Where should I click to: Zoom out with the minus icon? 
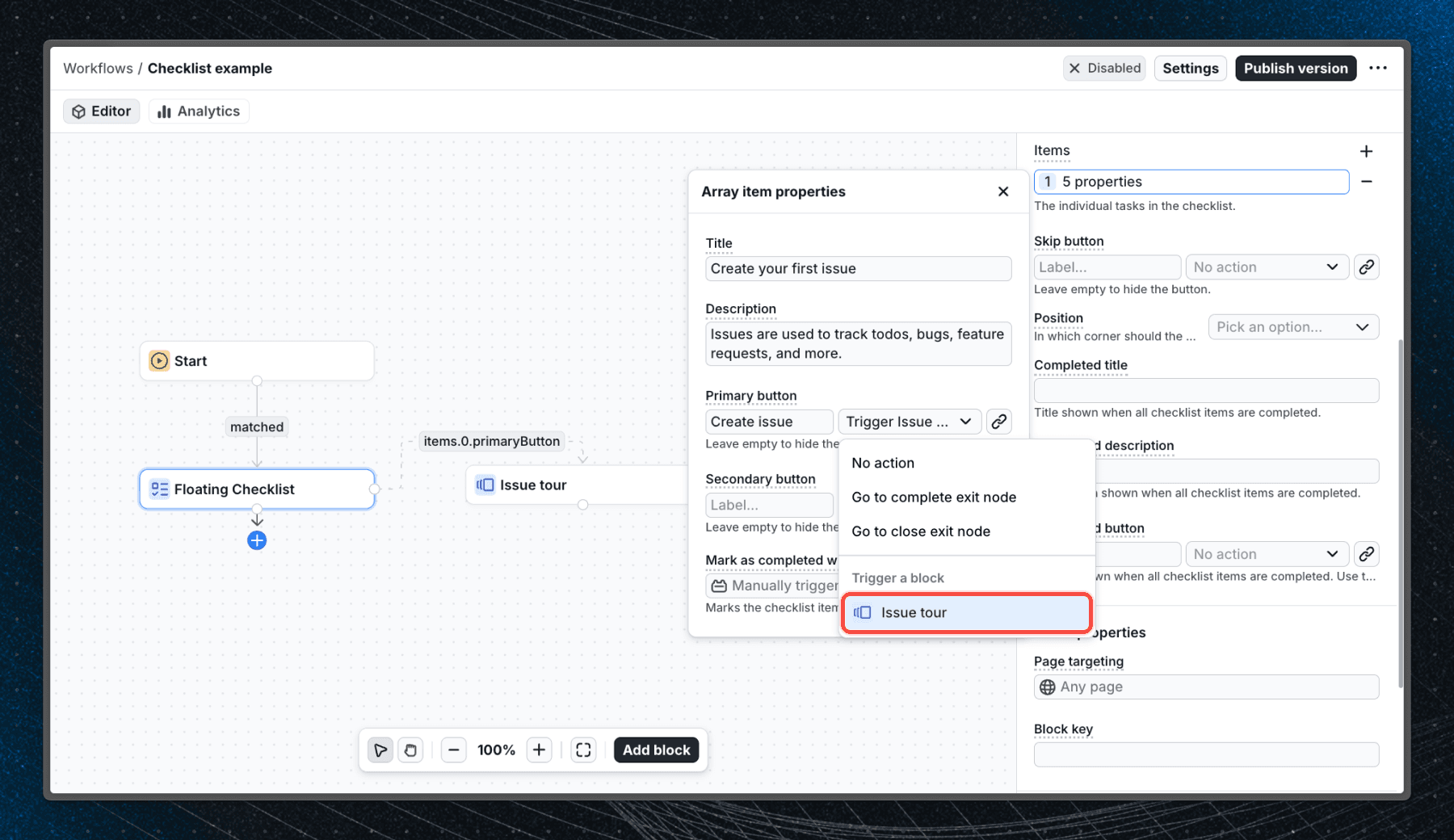pos(454,750)
